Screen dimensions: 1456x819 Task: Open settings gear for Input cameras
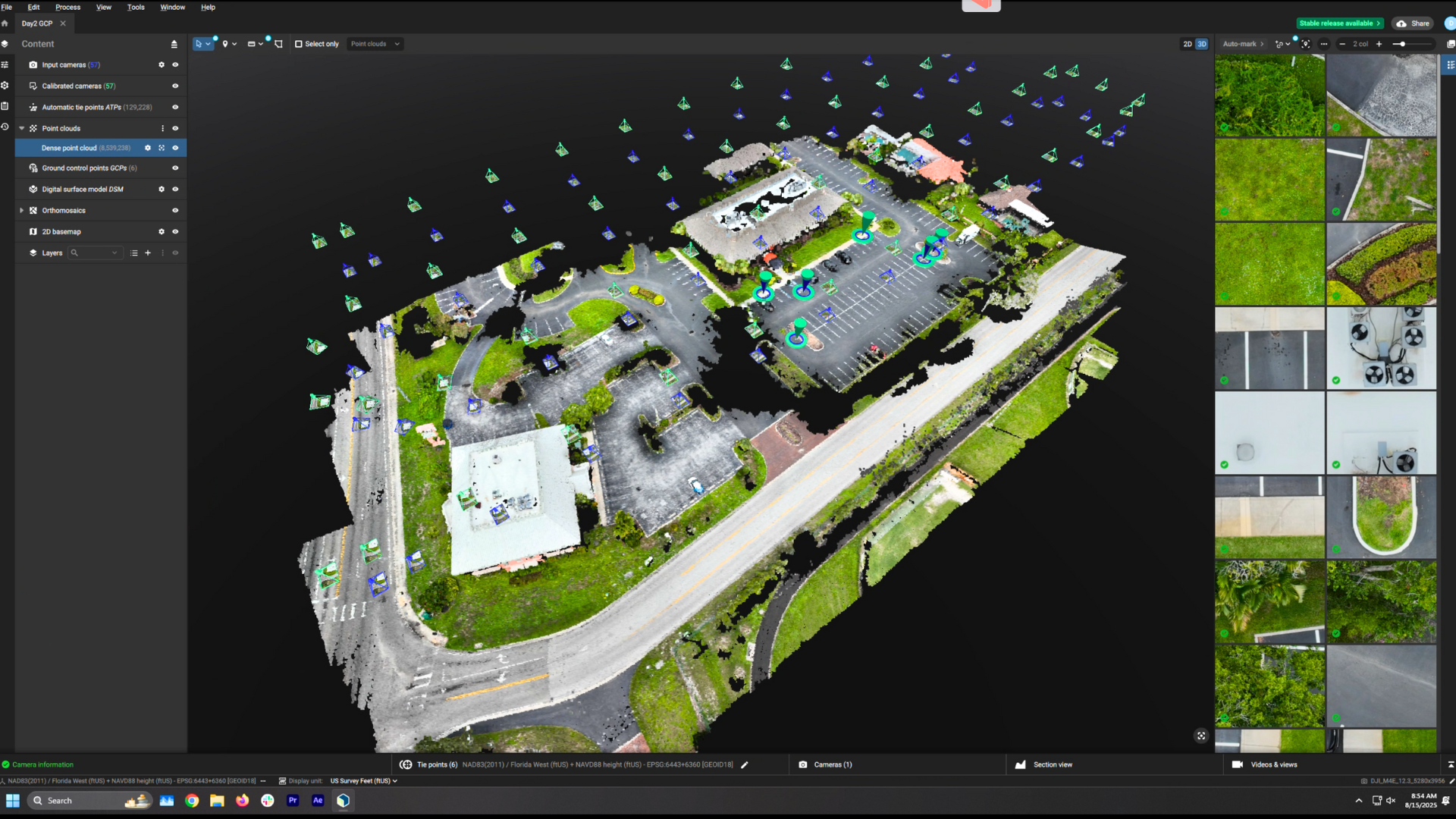point(161,65)
